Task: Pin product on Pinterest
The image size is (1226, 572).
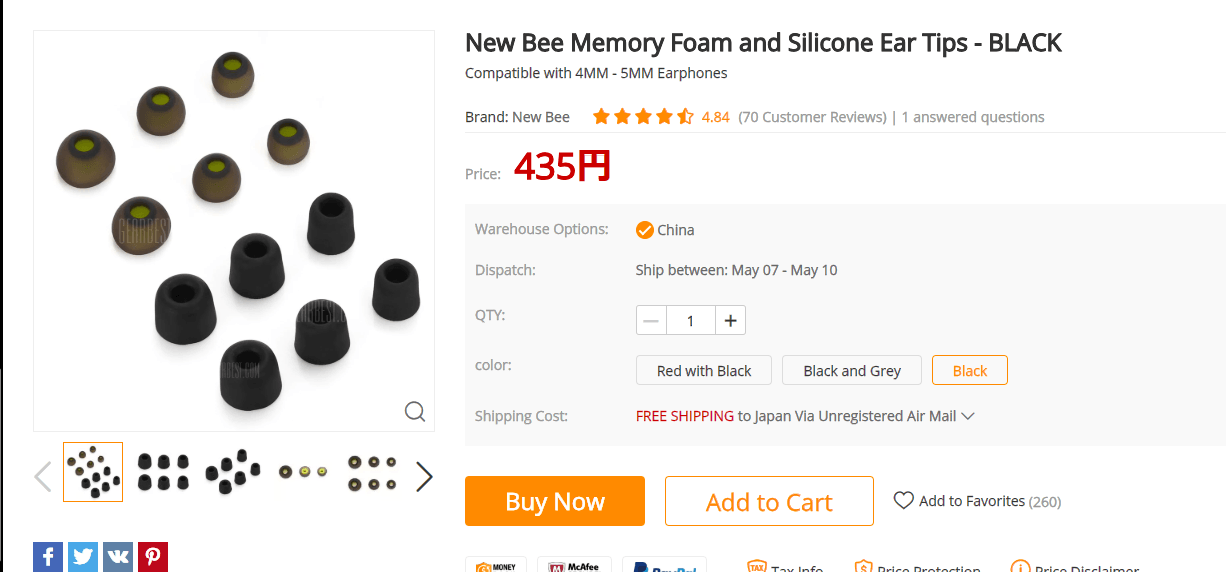Action: [153, 557]
